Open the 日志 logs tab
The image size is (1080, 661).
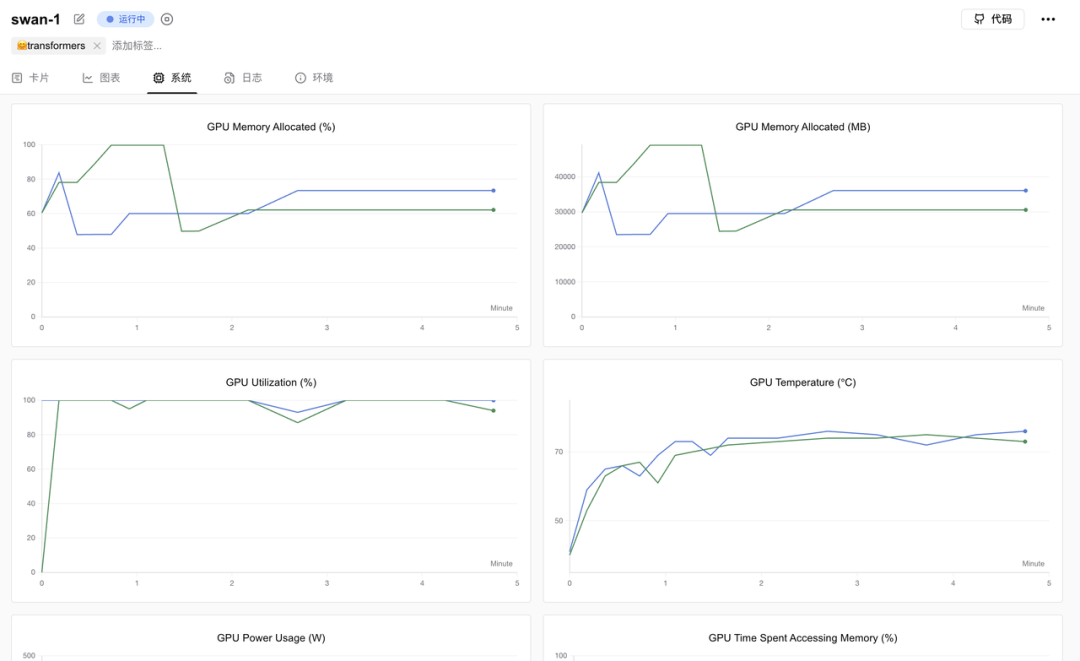point(243,78)
